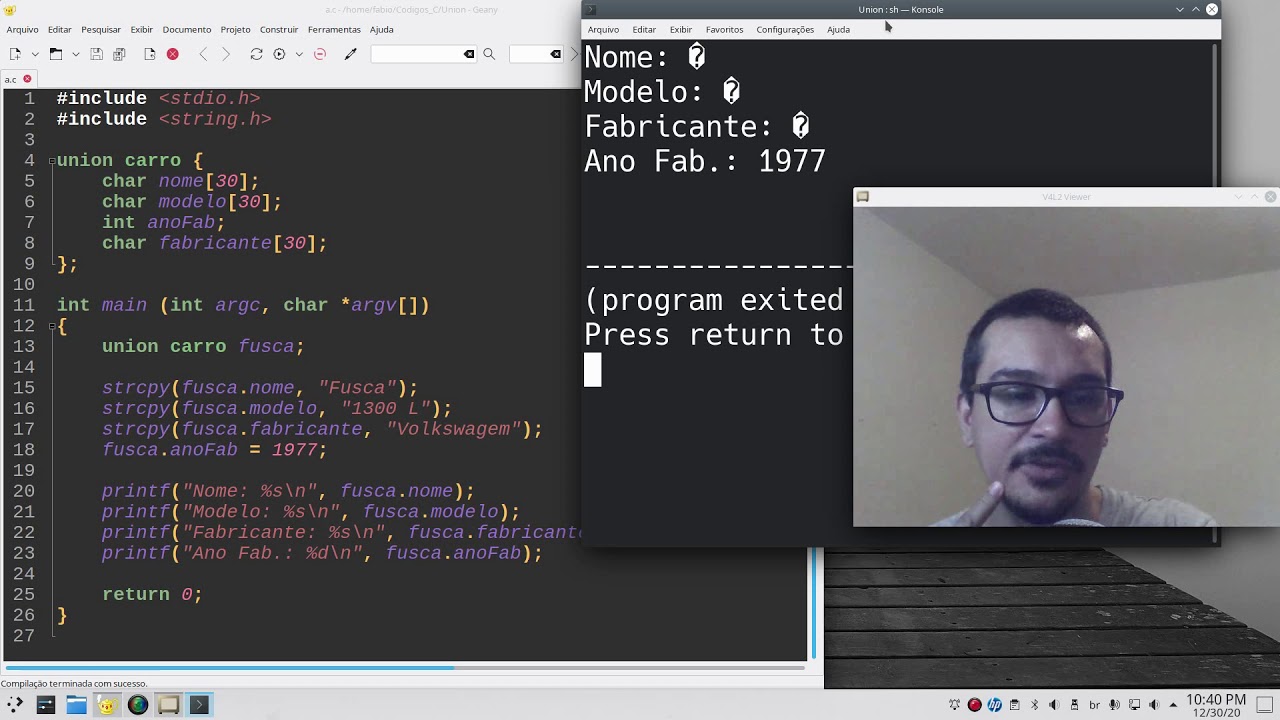Expand the new file dropdown arrow

point(35,54)
